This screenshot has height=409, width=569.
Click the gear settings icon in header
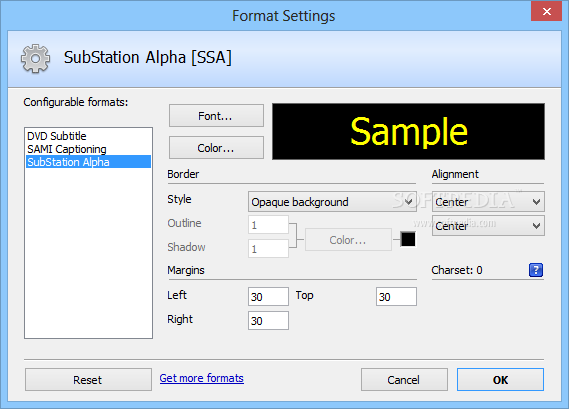coord(35,58)
